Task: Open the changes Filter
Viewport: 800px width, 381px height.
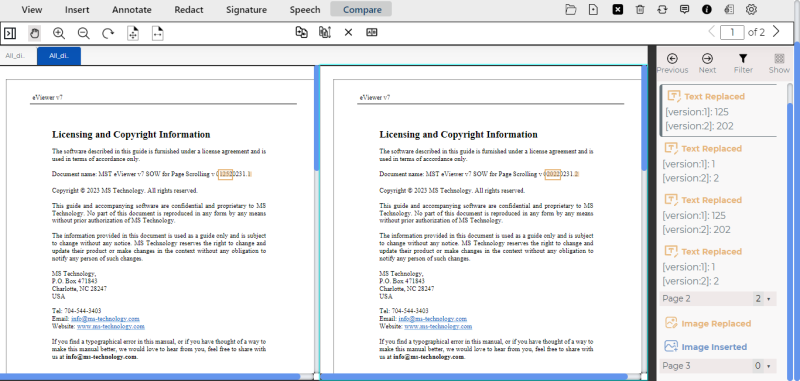Action: point(743,64)
